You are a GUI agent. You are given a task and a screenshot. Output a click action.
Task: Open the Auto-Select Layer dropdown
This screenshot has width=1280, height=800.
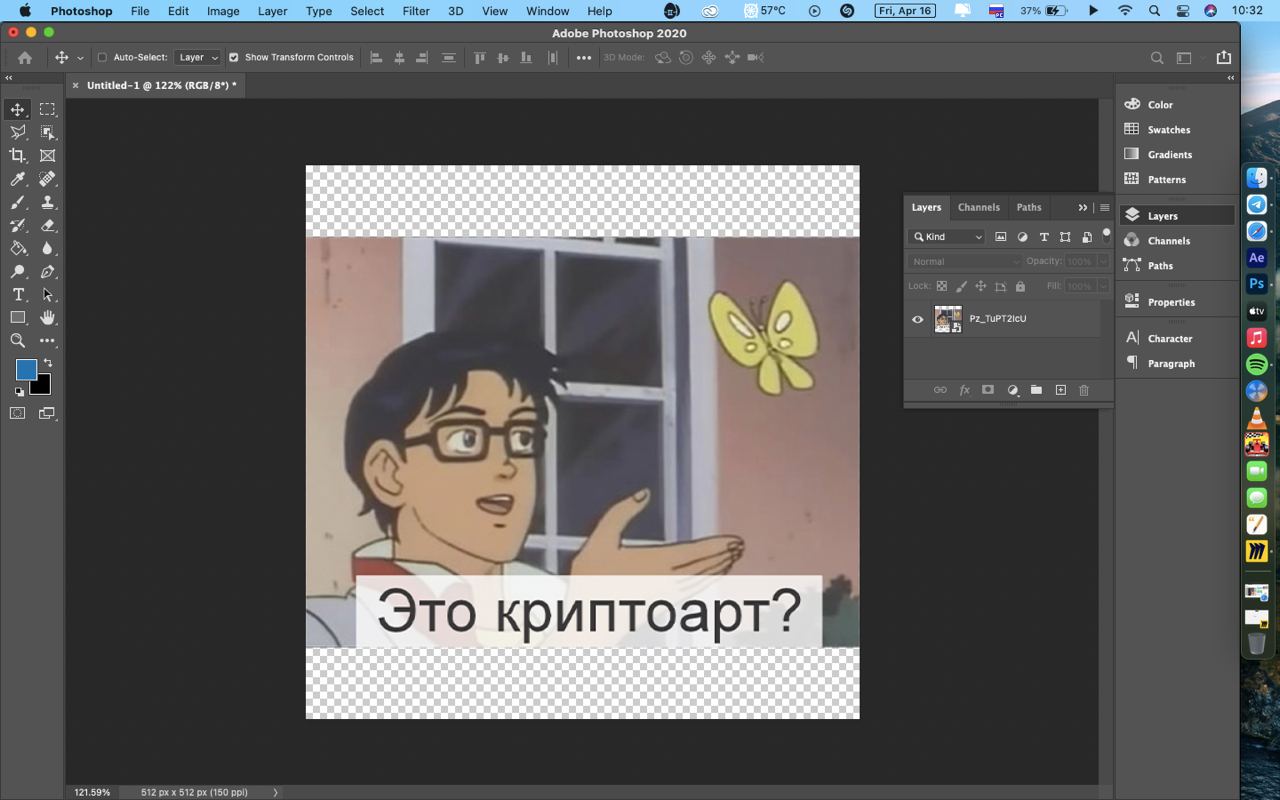click(197, 58)
